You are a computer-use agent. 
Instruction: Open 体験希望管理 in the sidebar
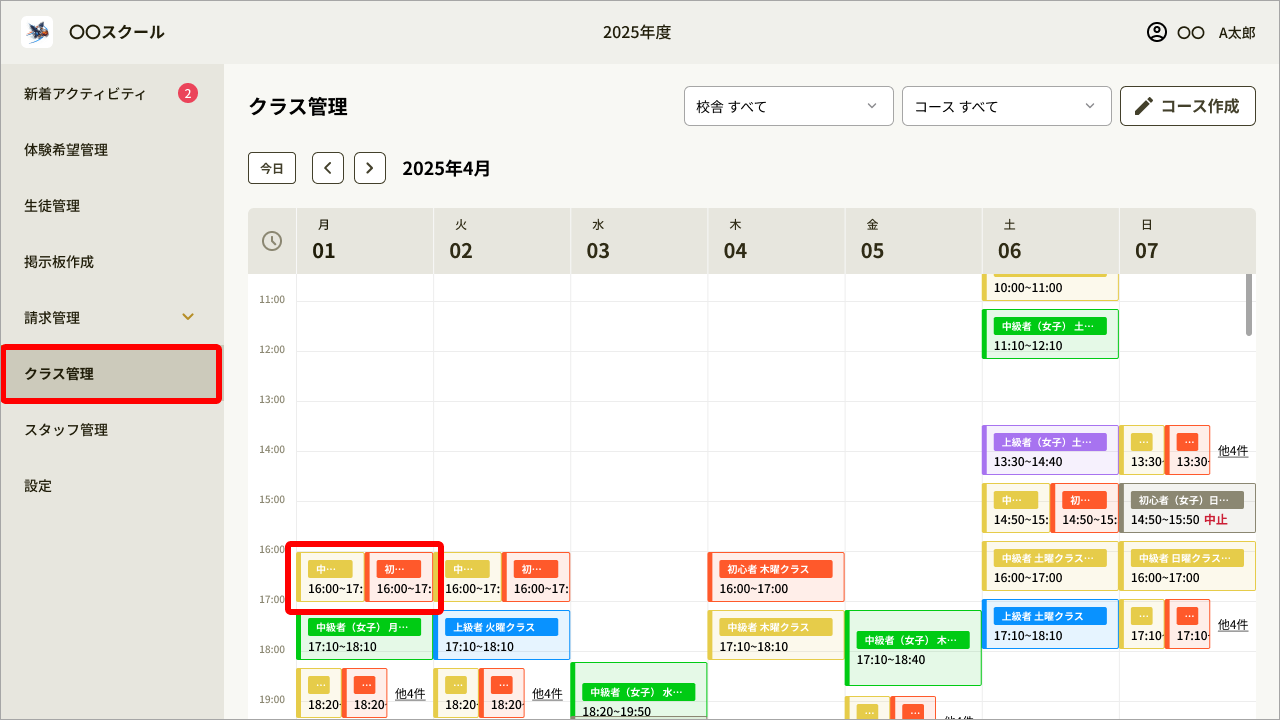coord(66,150)
